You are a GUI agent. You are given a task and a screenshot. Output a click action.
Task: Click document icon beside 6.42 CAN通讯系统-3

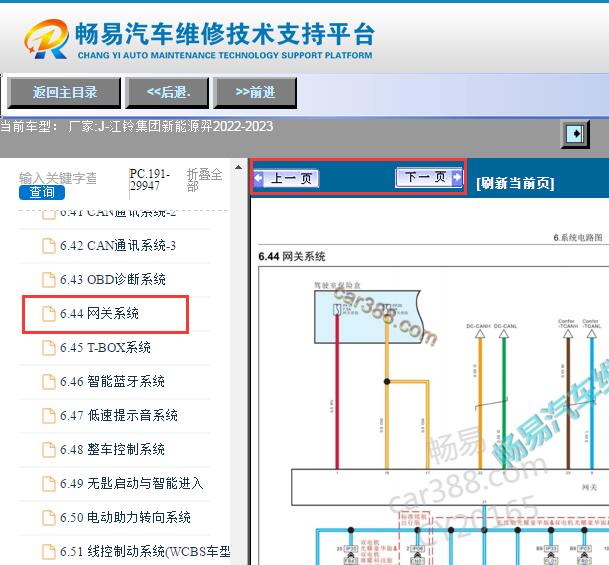pyautogui.click(x=49, y=245)
